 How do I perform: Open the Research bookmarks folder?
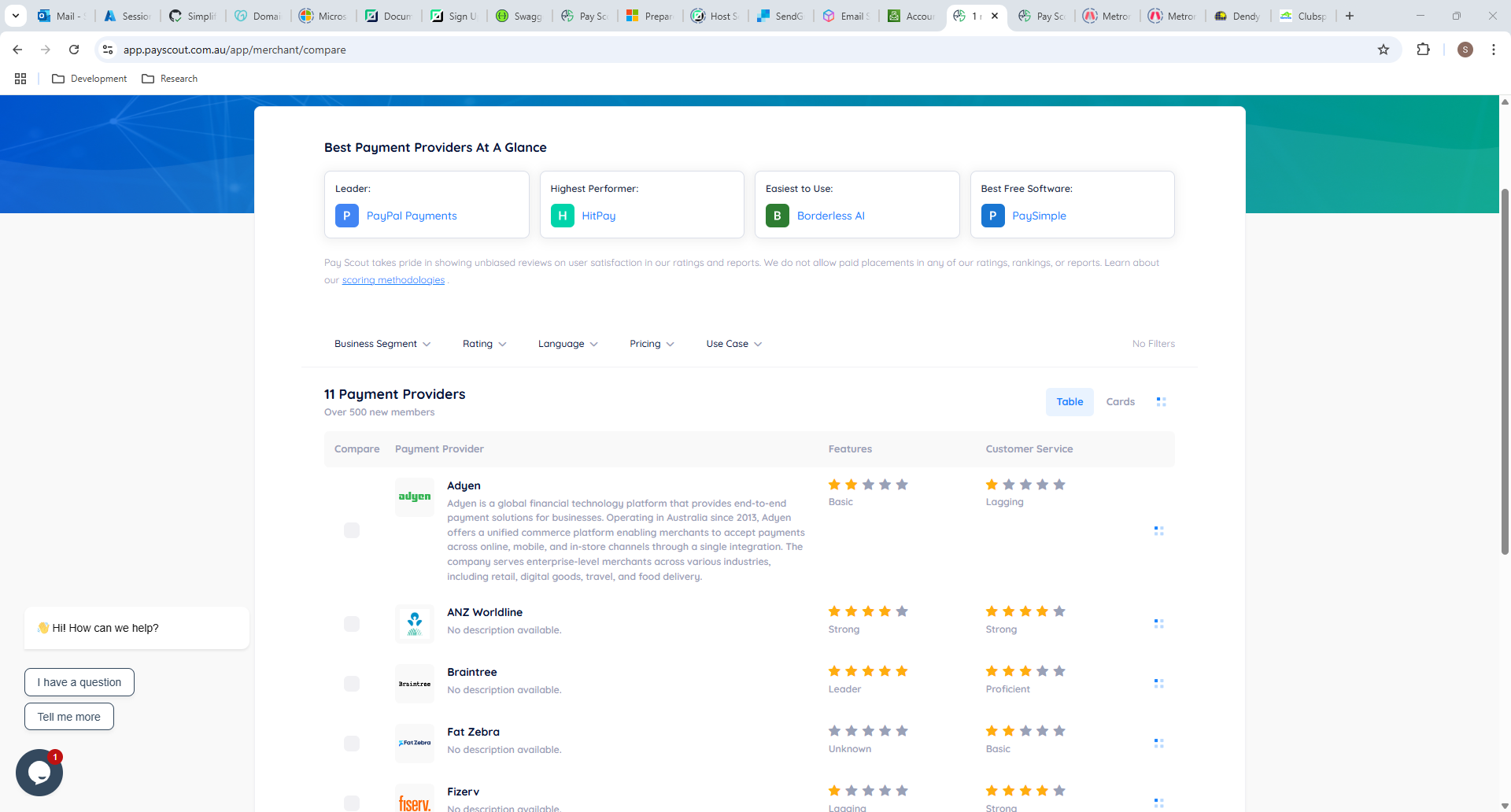point(170,79)
